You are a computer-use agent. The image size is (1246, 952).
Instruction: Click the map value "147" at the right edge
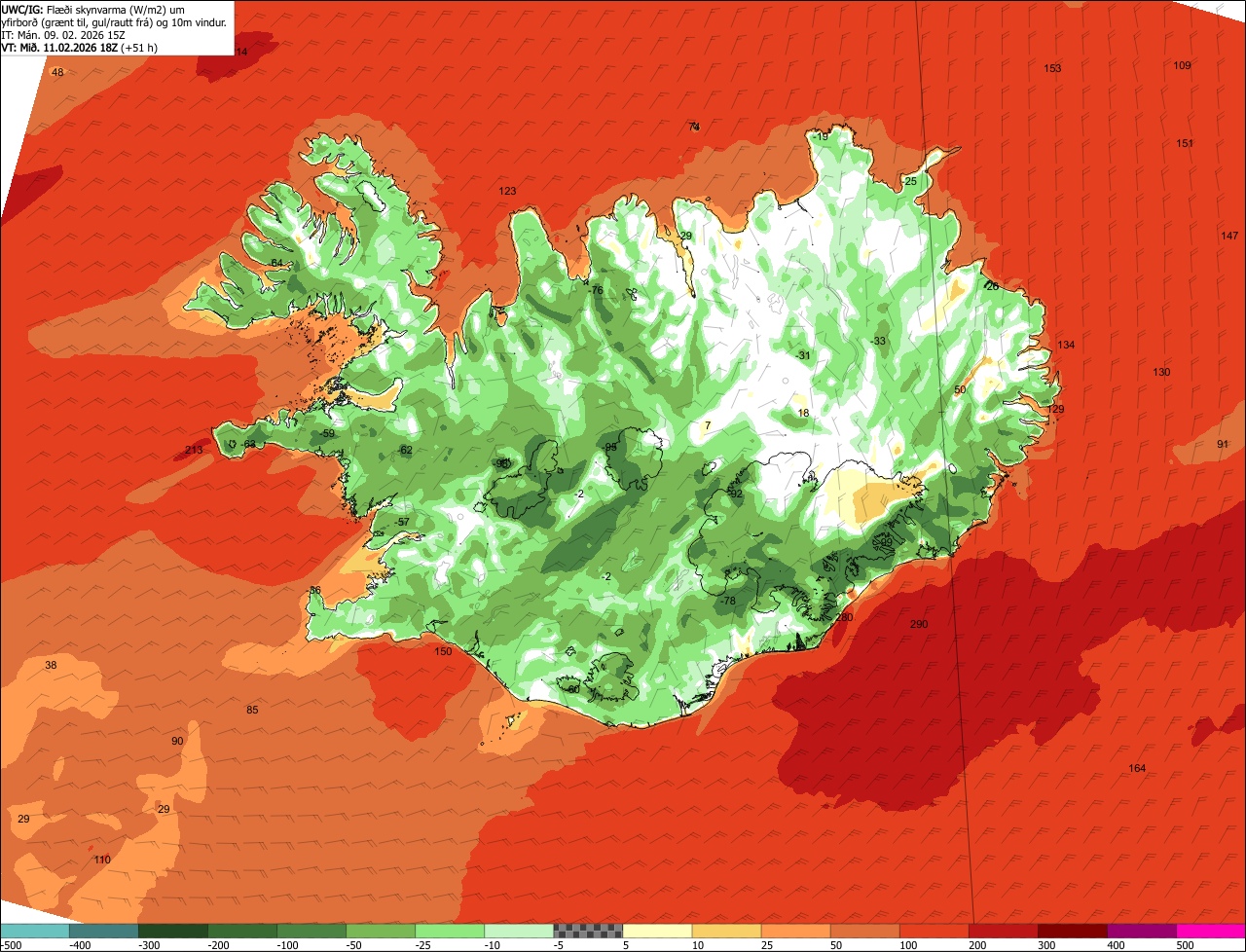(1229, 236)
